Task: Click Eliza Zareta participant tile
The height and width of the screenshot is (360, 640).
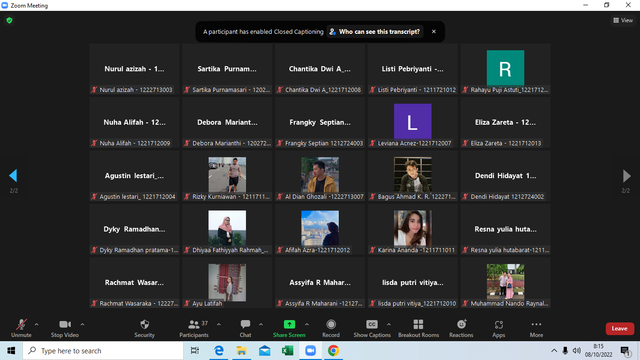Action: [505, 122]
